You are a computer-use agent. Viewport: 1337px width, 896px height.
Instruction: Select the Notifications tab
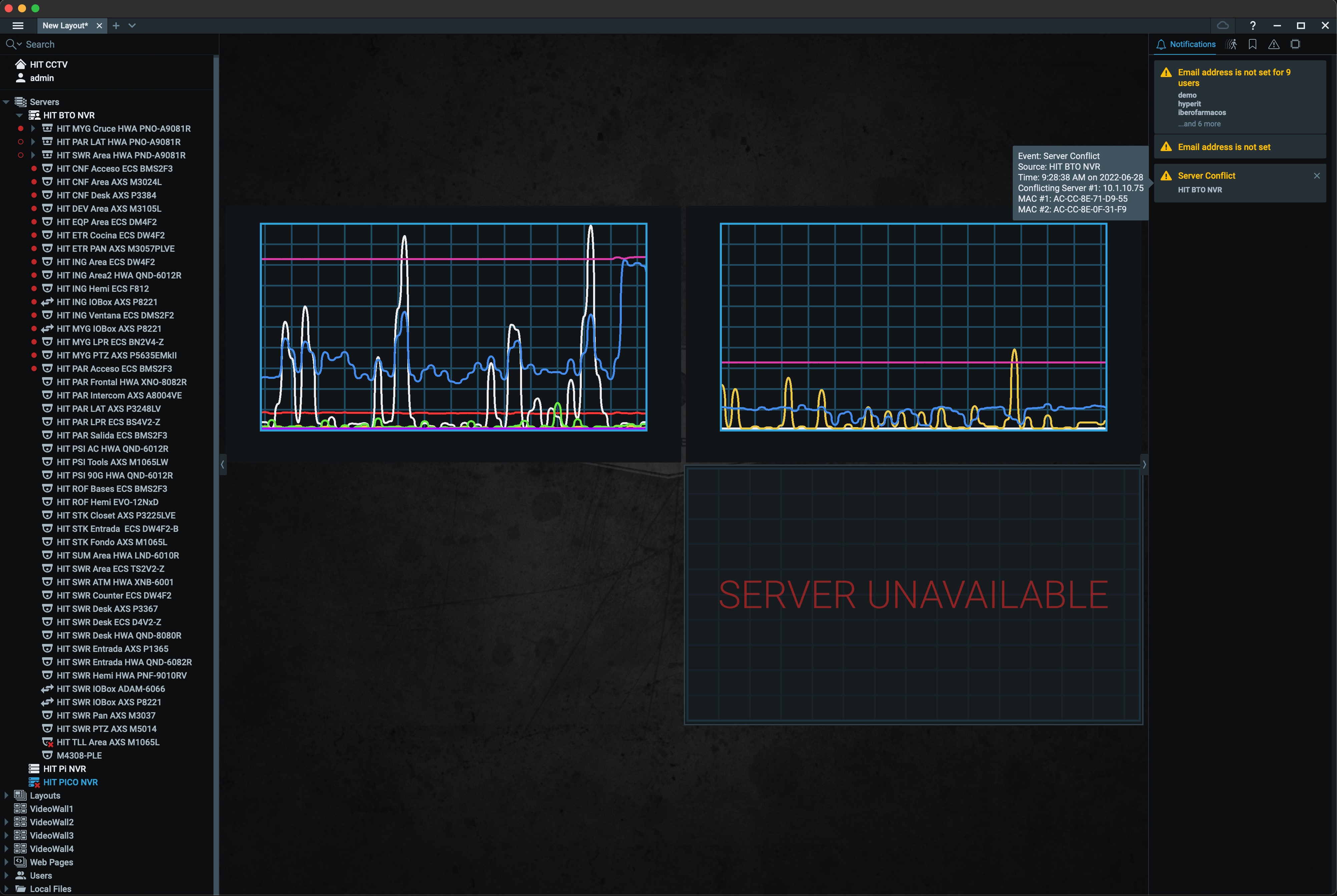[1186, 45]
